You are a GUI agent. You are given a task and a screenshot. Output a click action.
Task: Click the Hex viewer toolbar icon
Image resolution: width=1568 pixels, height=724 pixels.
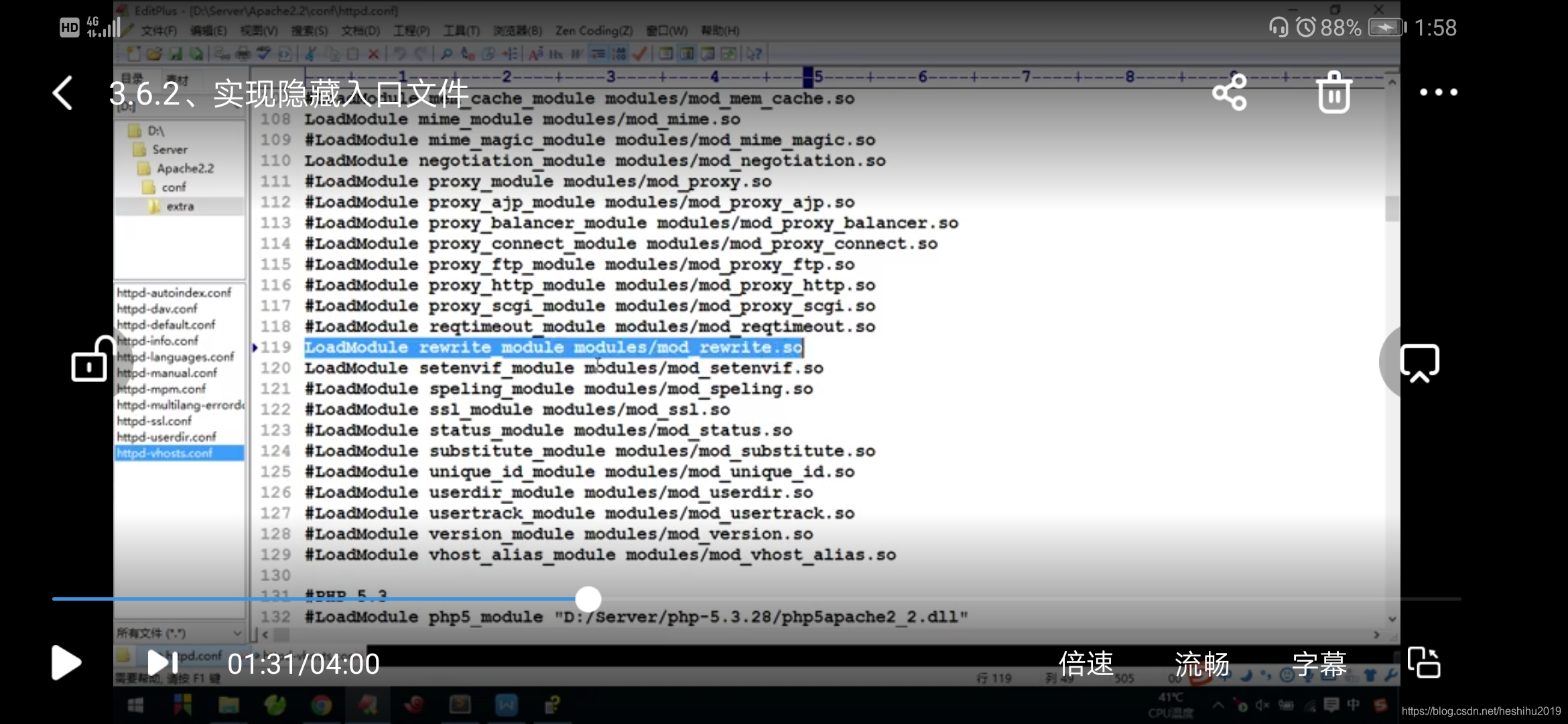(x=556, y=54)
